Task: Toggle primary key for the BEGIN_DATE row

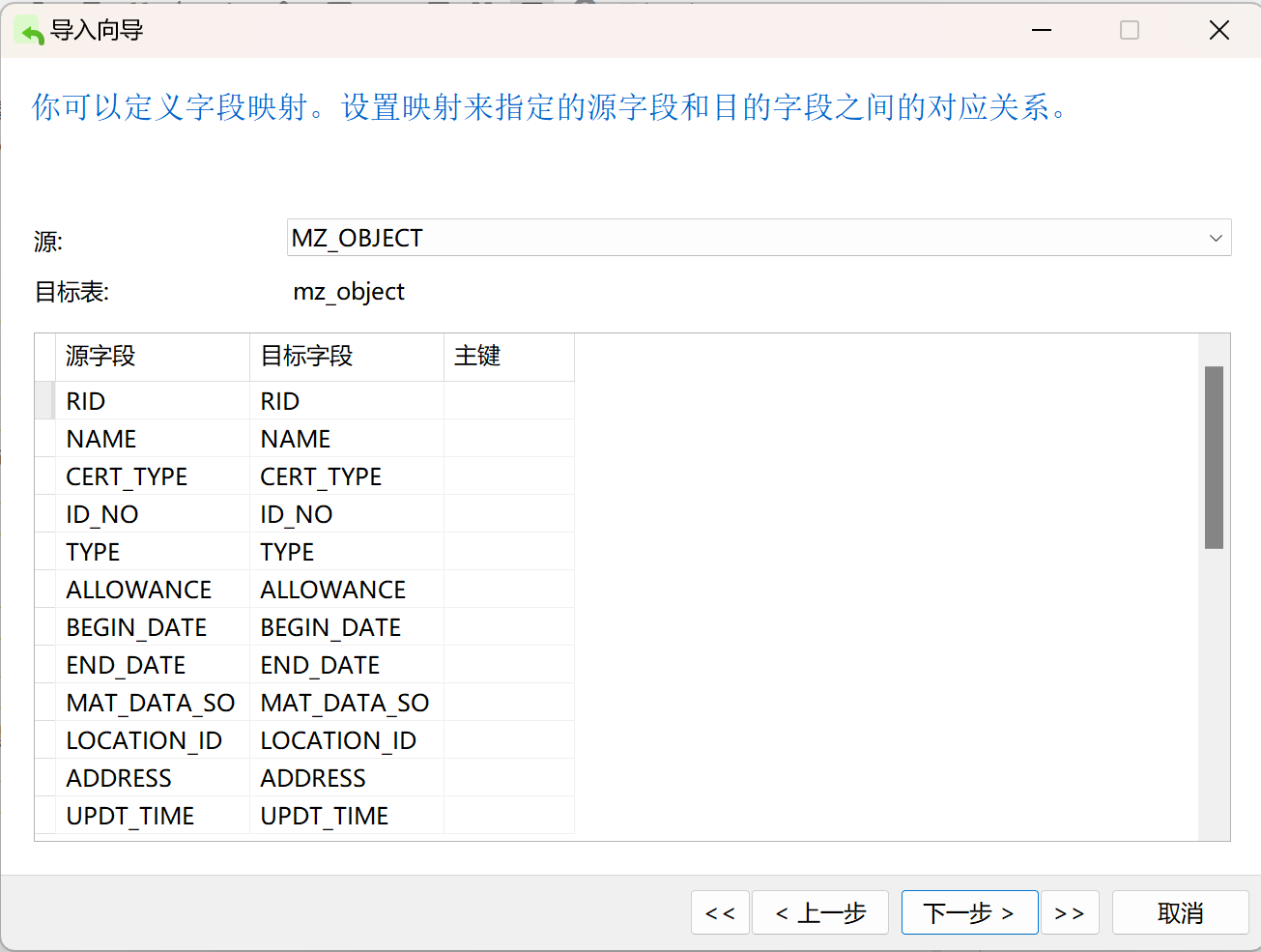Action: (x=509, y=627)
